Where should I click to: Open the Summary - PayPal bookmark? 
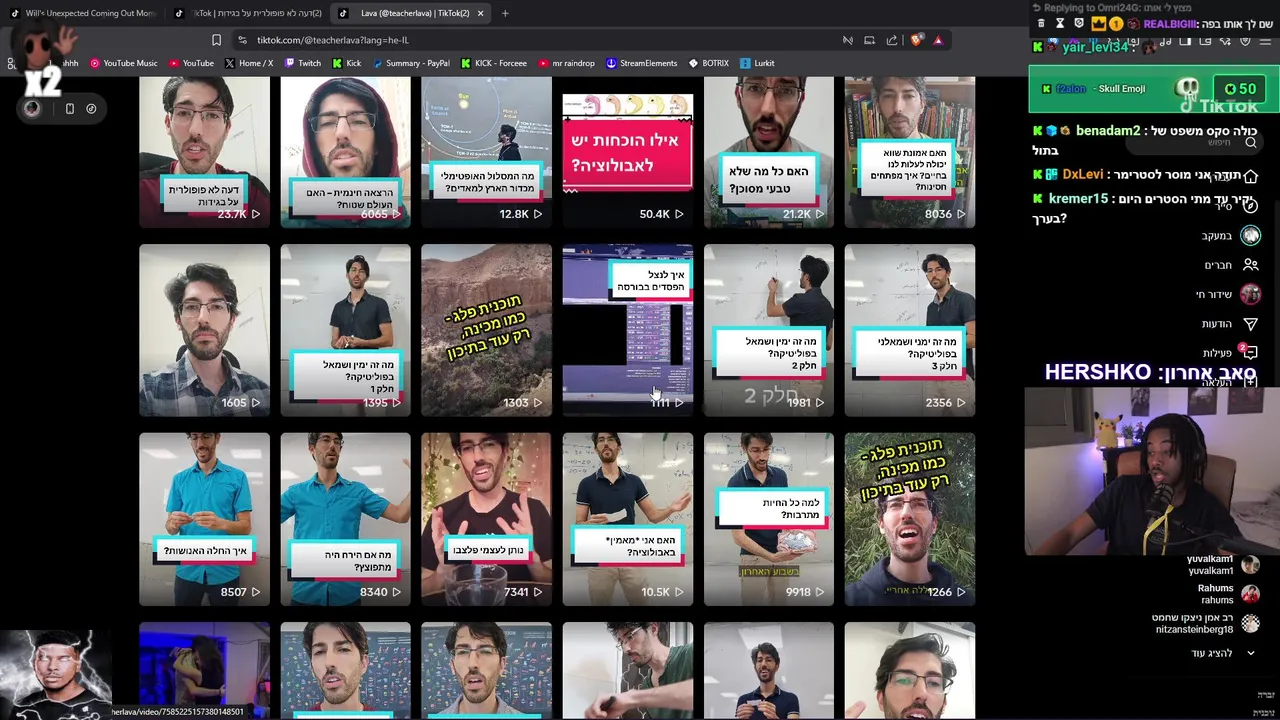pyautogui.click(x=411, y=63)
